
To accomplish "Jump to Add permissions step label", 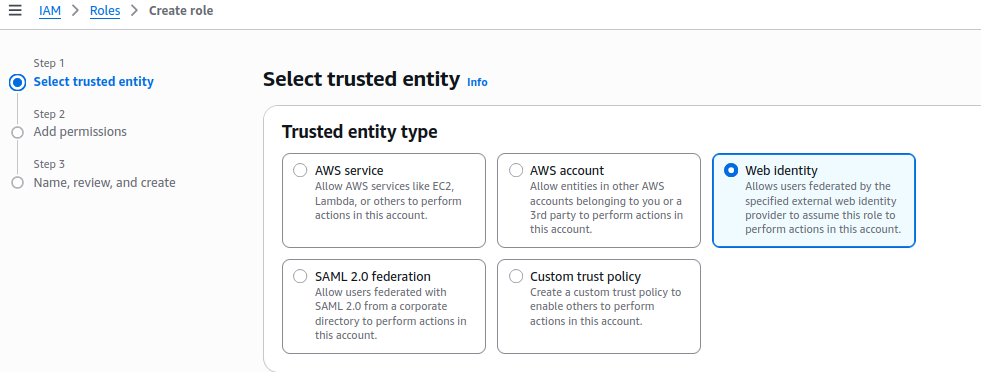I will click(x=80, y=132).
